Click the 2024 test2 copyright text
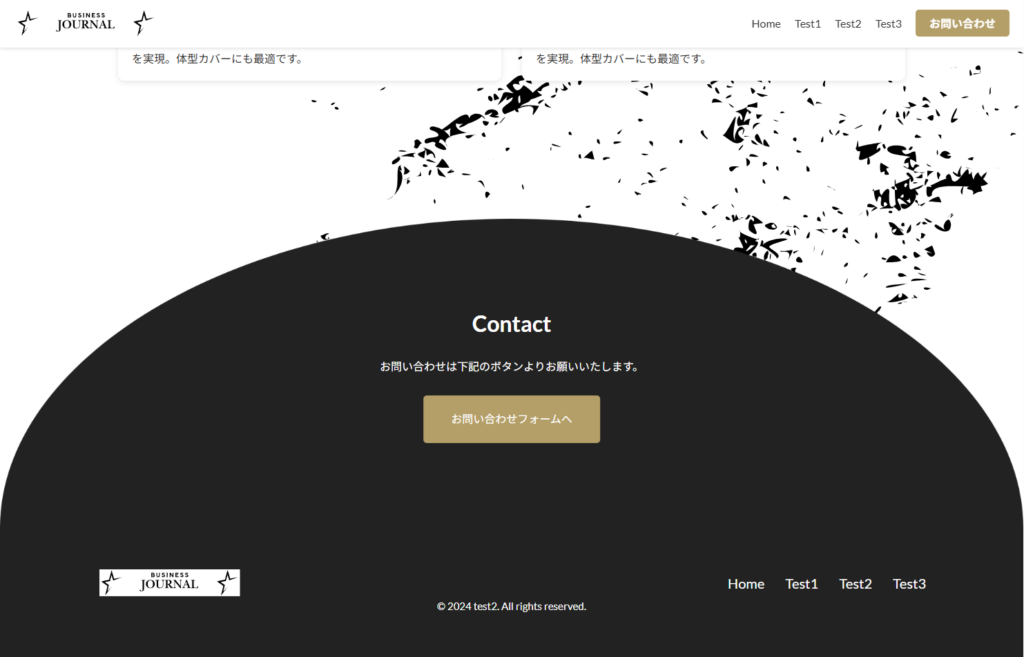Image resolution: width=1024 pixels, height=657 pixels. click(x=511, y=606)
